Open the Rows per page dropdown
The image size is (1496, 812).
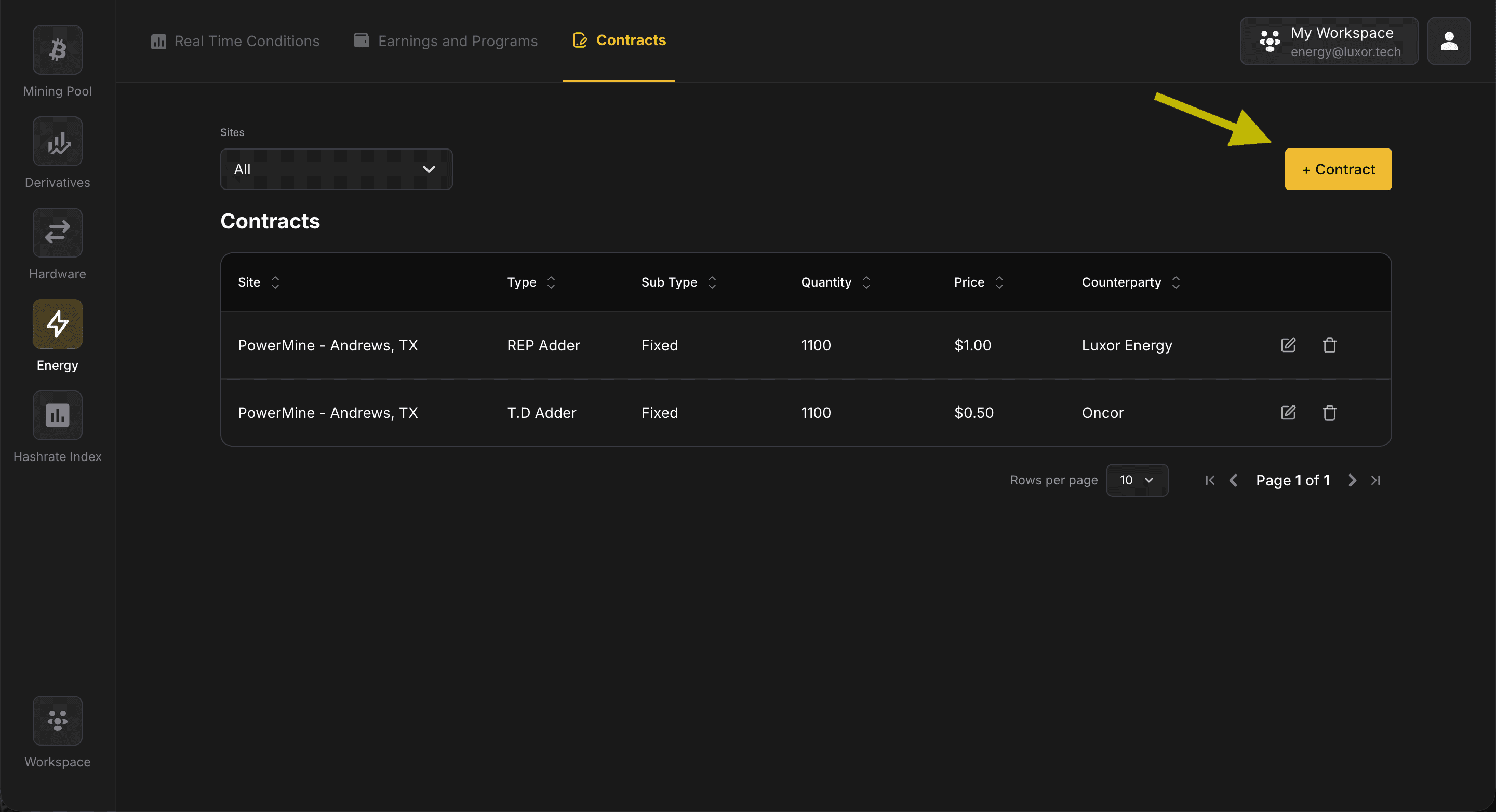click(x=1137, y=480)
